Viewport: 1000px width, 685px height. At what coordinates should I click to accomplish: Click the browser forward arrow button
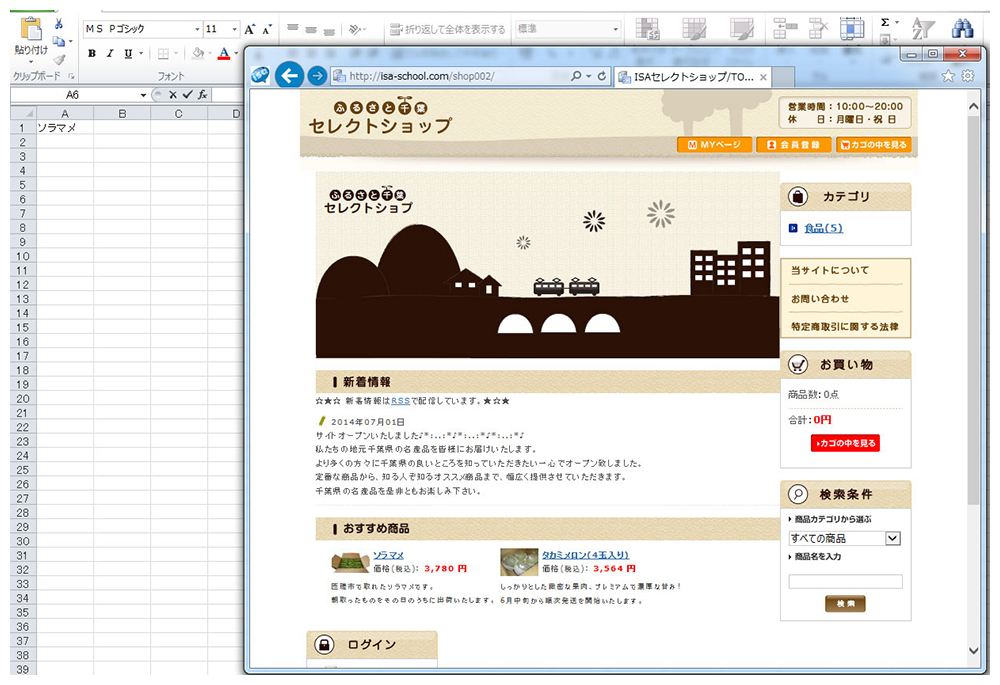coord(317,76)
